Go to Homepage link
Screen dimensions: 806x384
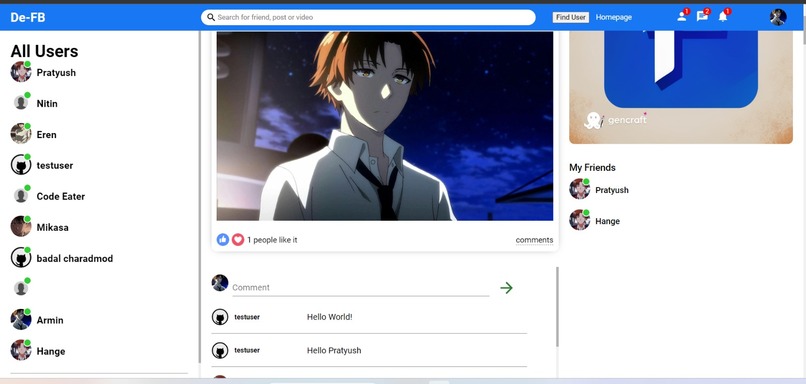[x=614, y=17]
